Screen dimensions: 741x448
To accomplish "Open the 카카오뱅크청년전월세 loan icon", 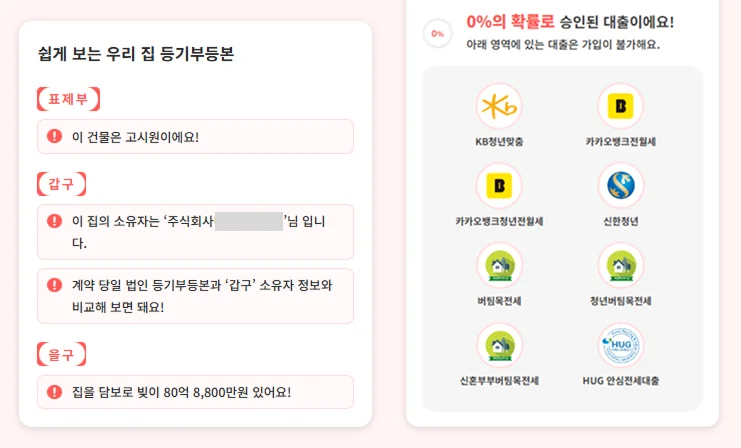I will click(x=499, y=186).
